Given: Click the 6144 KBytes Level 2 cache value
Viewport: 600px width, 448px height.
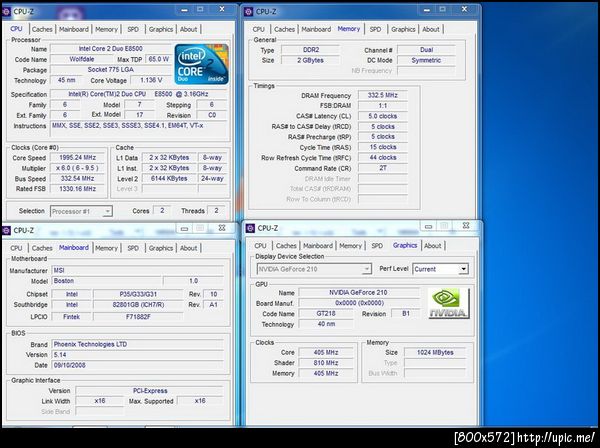Looking at the screenshot, I should tap(169, 178).
